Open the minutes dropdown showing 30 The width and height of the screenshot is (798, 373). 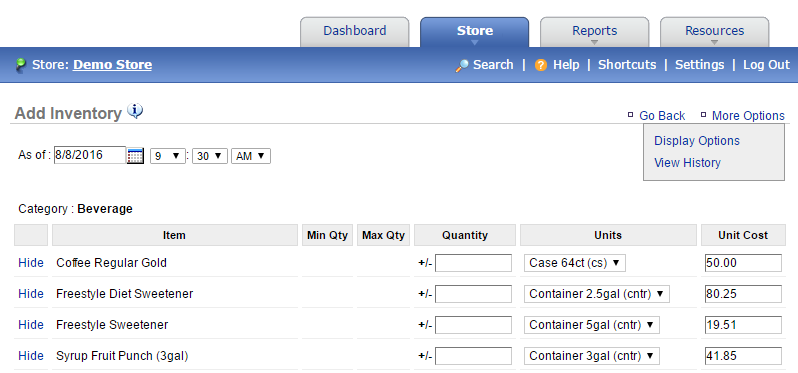click(x=210, y=156)
